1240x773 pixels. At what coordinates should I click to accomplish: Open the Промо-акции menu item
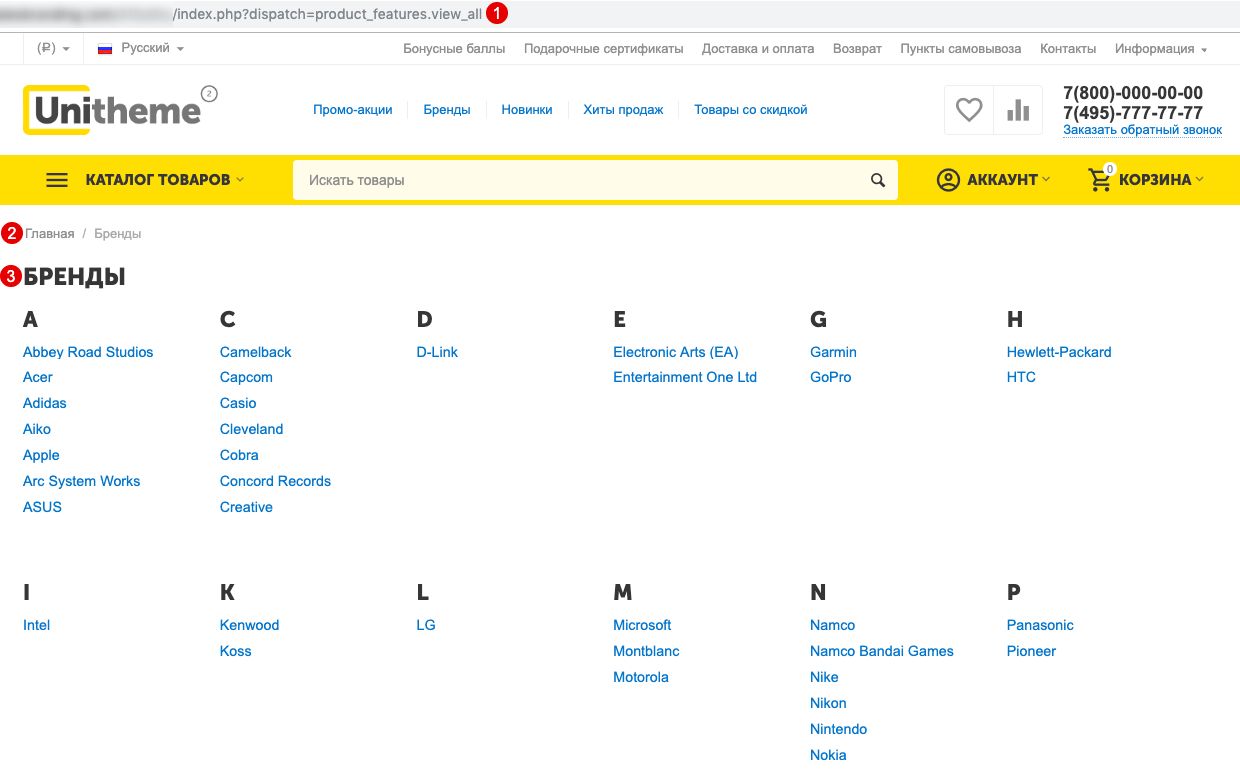352,110
